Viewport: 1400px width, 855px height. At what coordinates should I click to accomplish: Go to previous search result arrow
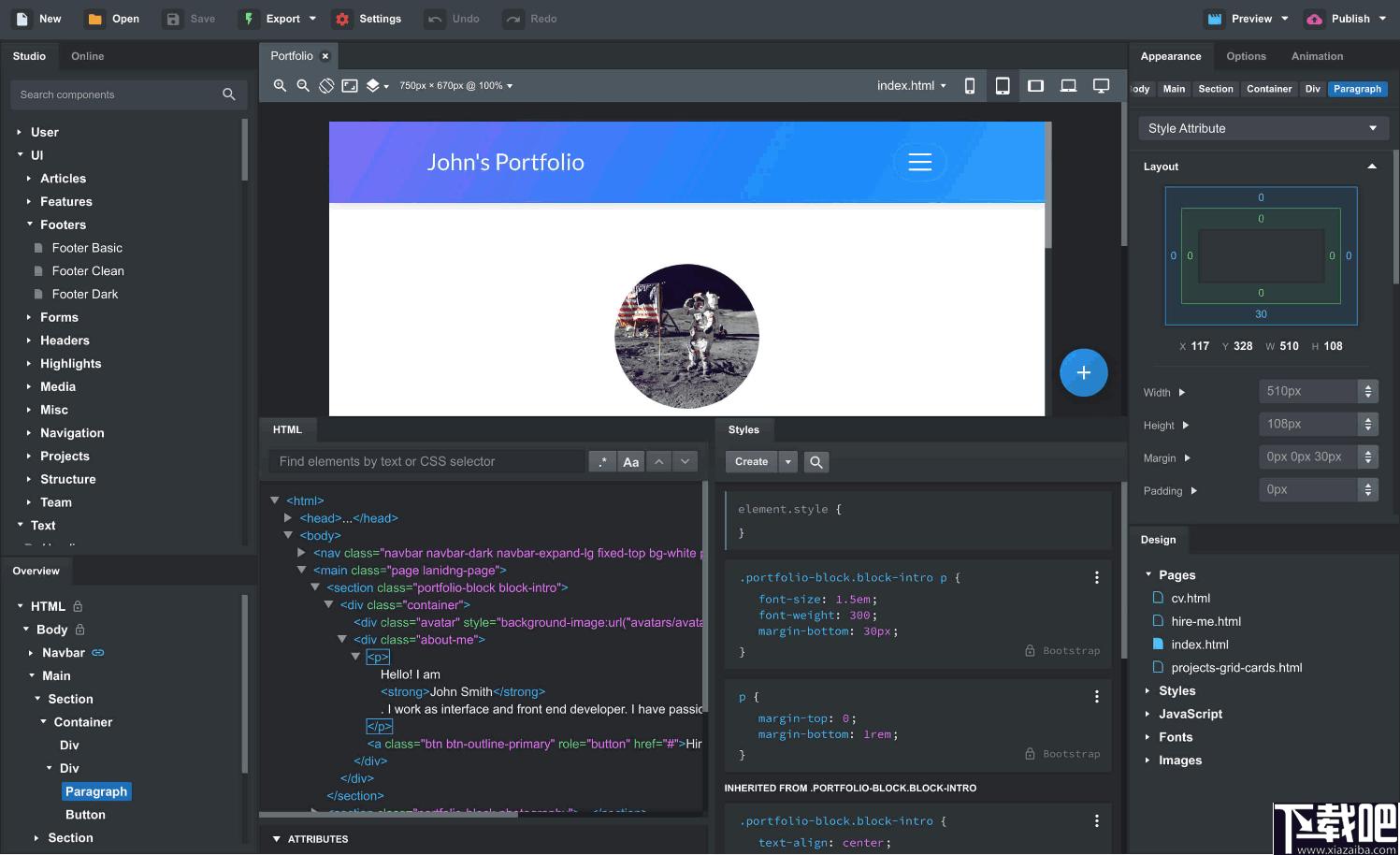[x=658, y=461]
